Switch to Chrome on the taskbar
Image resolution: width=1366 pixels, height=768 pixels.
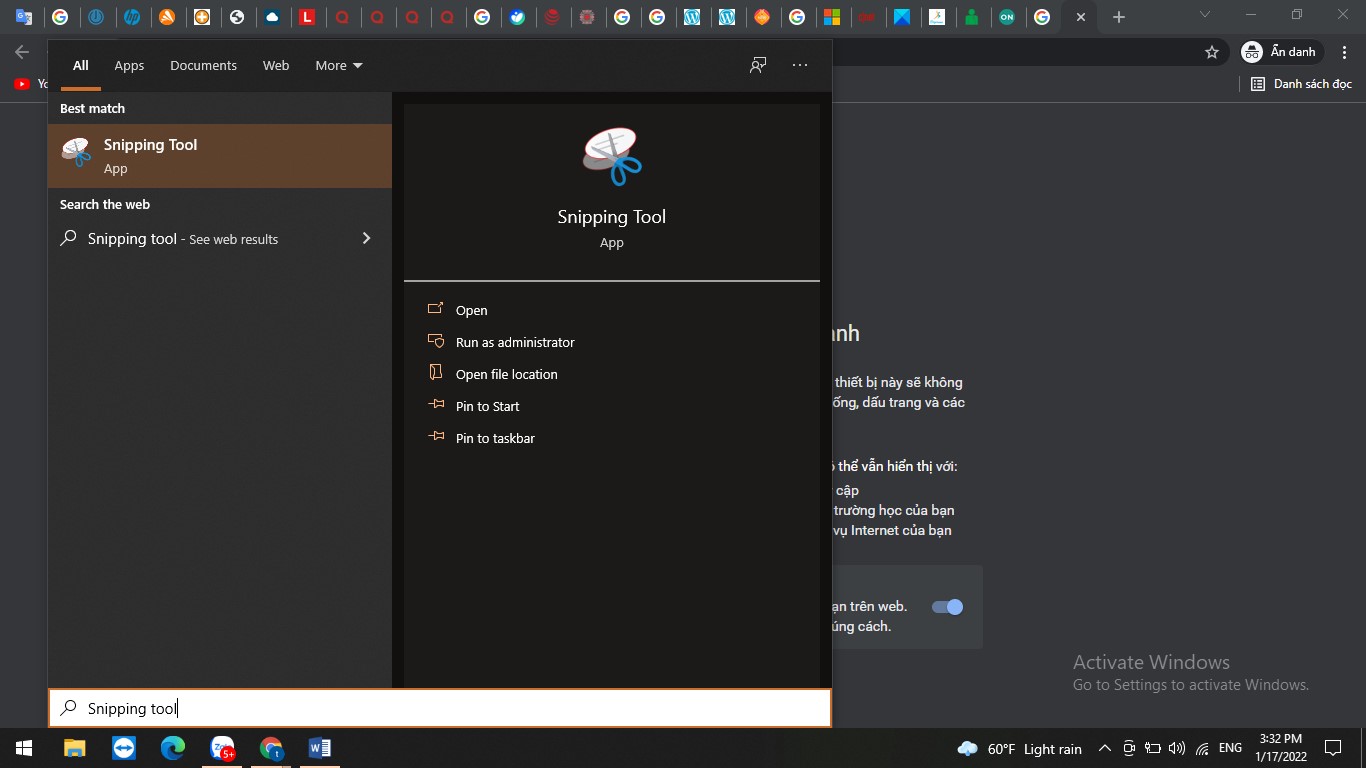point(271,748)
